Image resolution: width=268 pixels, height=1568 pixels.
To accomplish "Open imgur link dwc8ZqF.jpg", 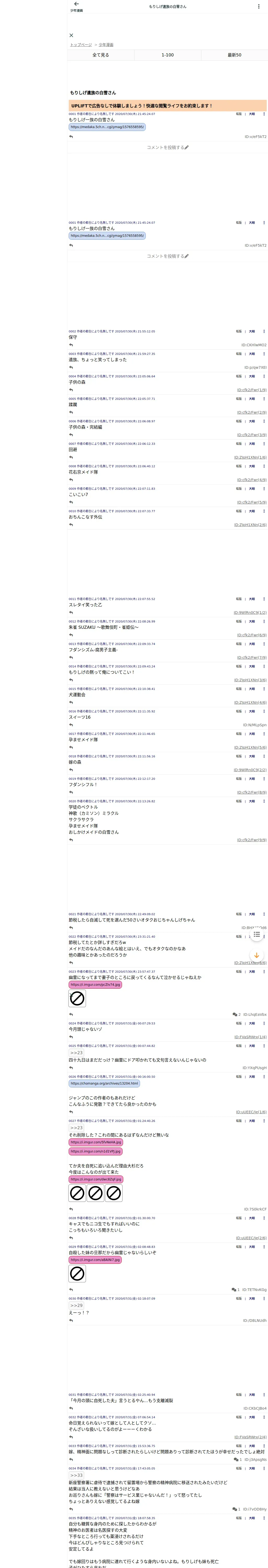I will tap(96, 1179).
